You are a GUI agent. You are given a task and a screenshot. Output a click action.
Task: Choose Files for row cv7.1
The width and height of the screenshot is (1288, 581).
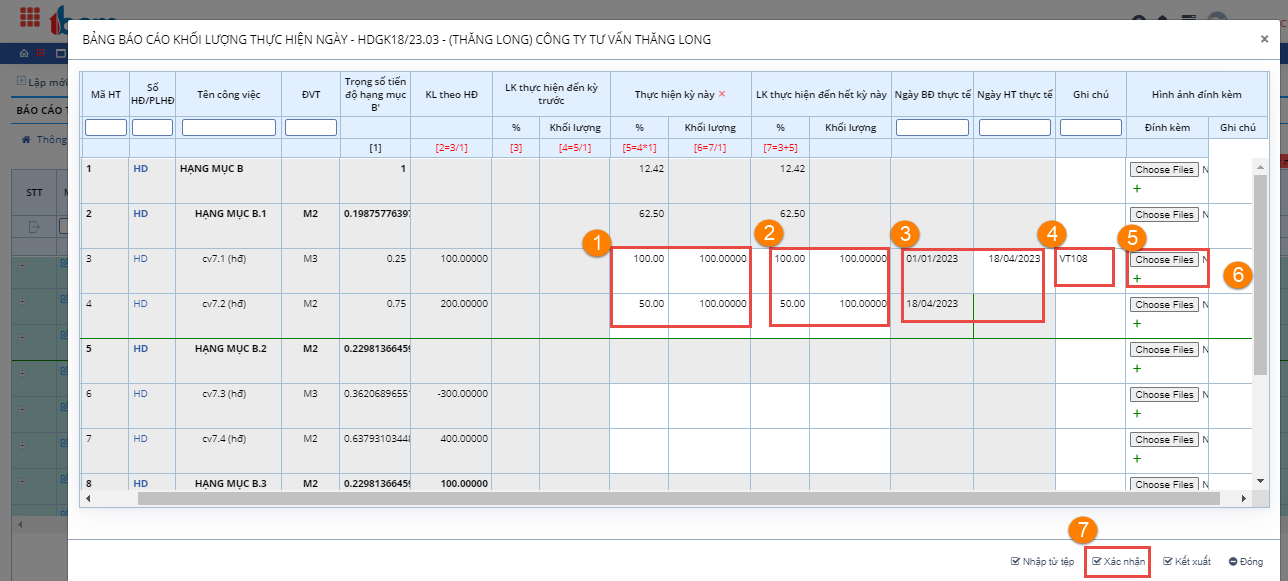[1164, 259]
